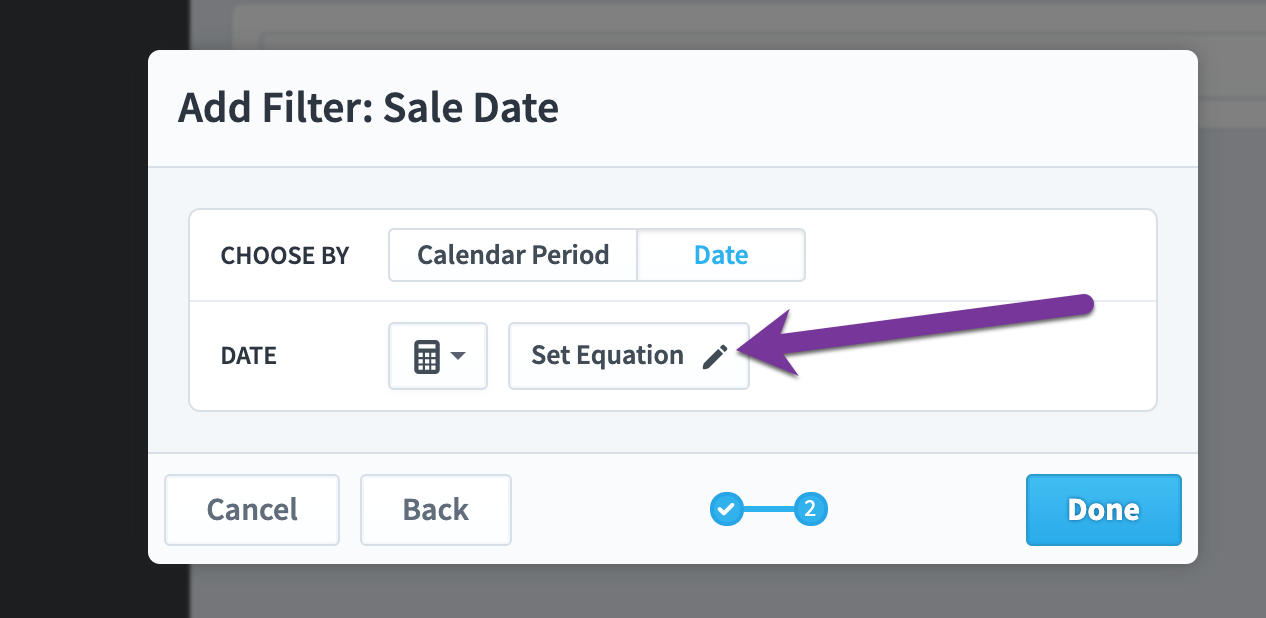Click the DATE row label

(x=248, y=357)
